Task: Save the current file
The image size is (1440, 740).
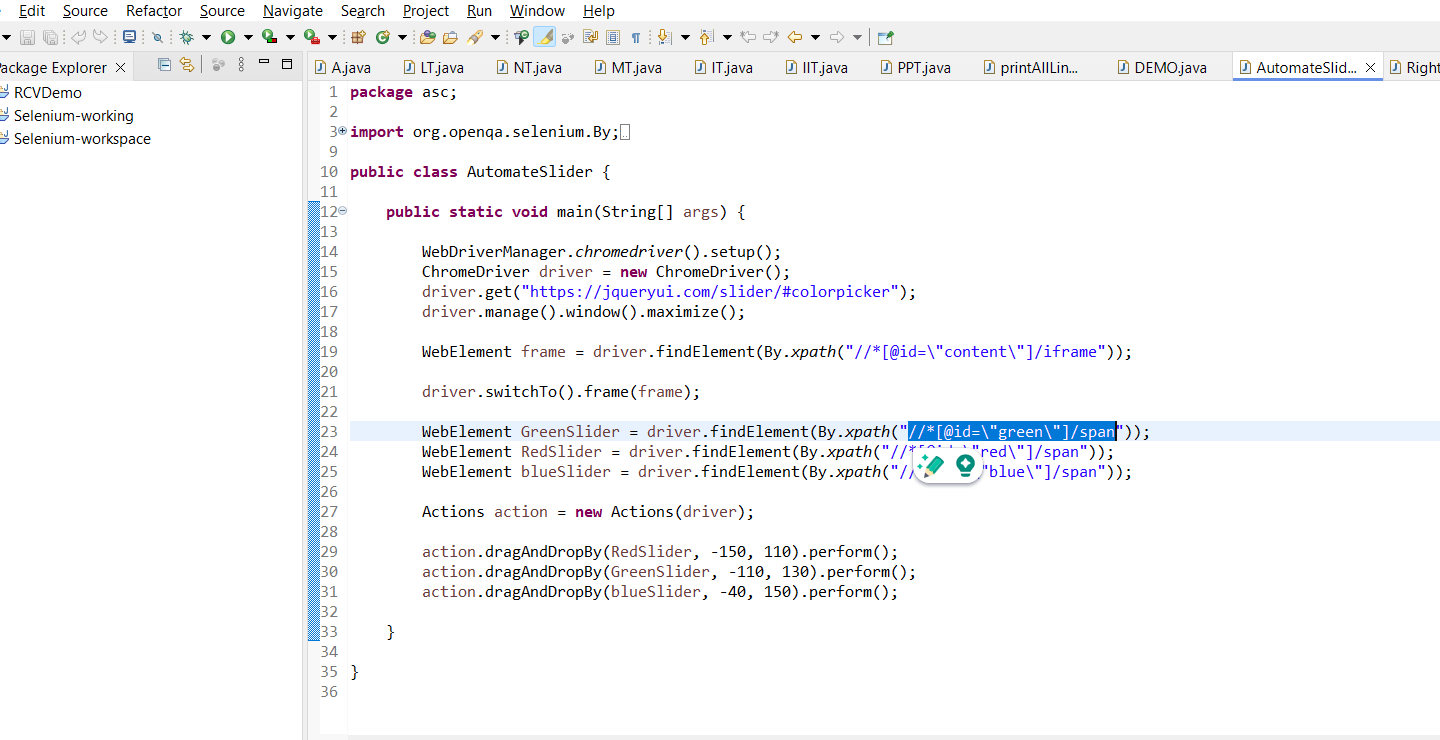Action: (27, 37)
